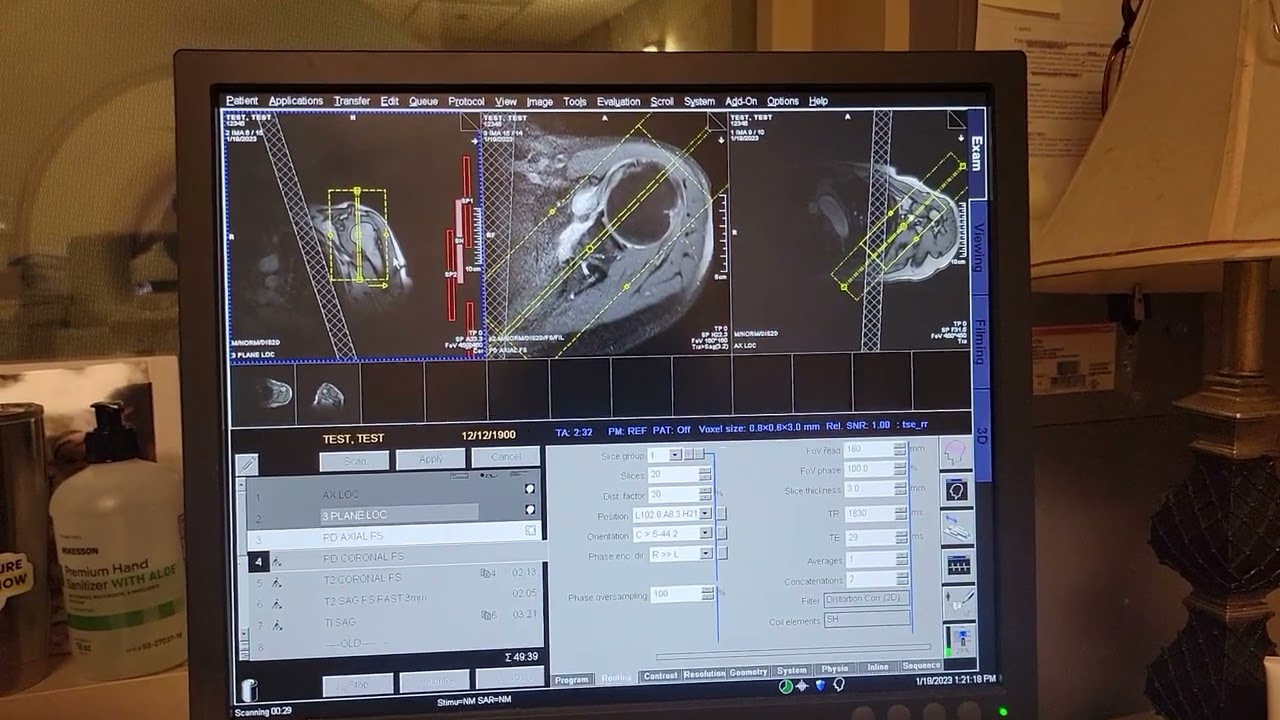The height and width of the screenshot is (720, 1280).
Task: Click the 3 PLANE LOC status icon
Action: tap(530, 510)
